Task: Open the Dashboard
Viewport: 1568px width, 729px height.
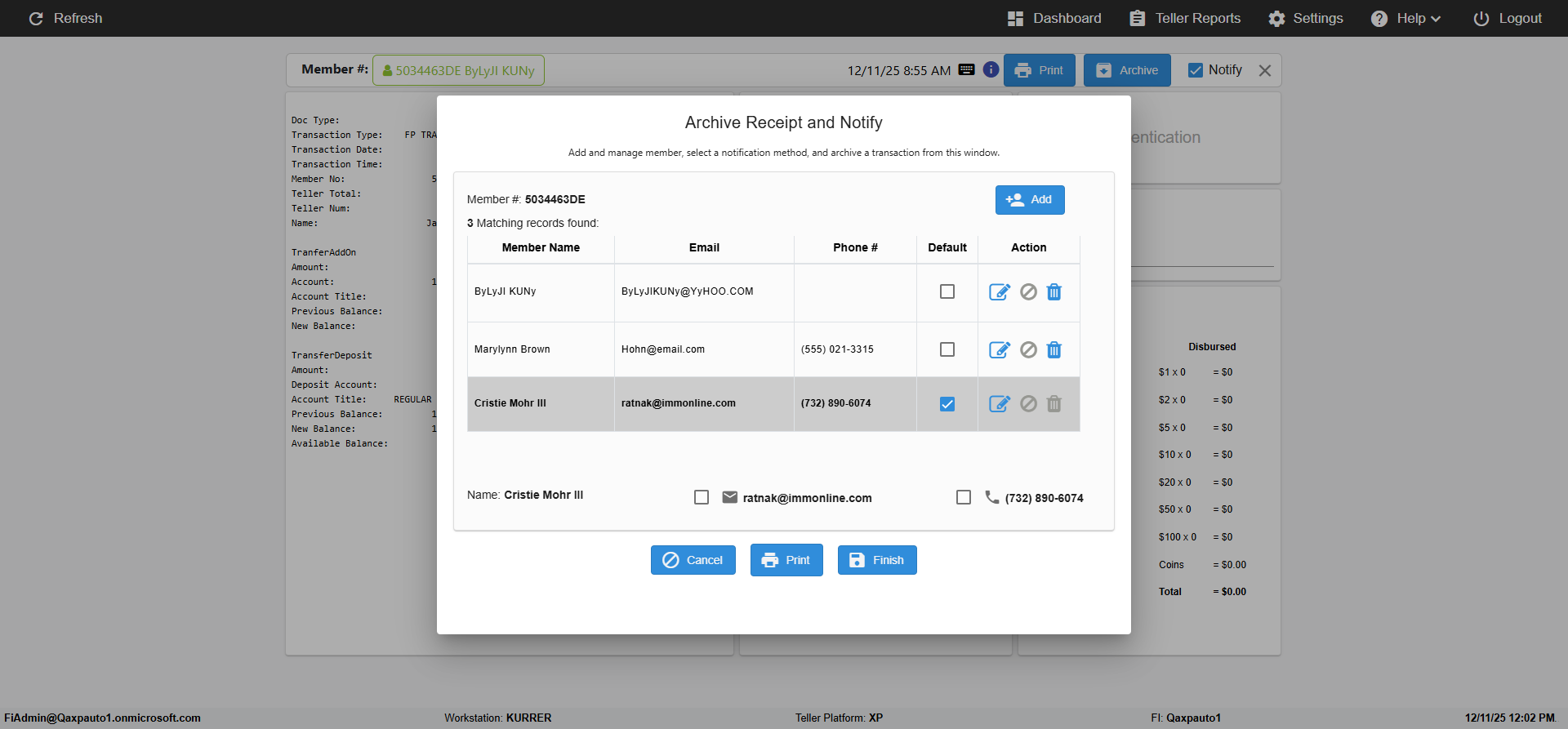Action: tap(1054, 18)
